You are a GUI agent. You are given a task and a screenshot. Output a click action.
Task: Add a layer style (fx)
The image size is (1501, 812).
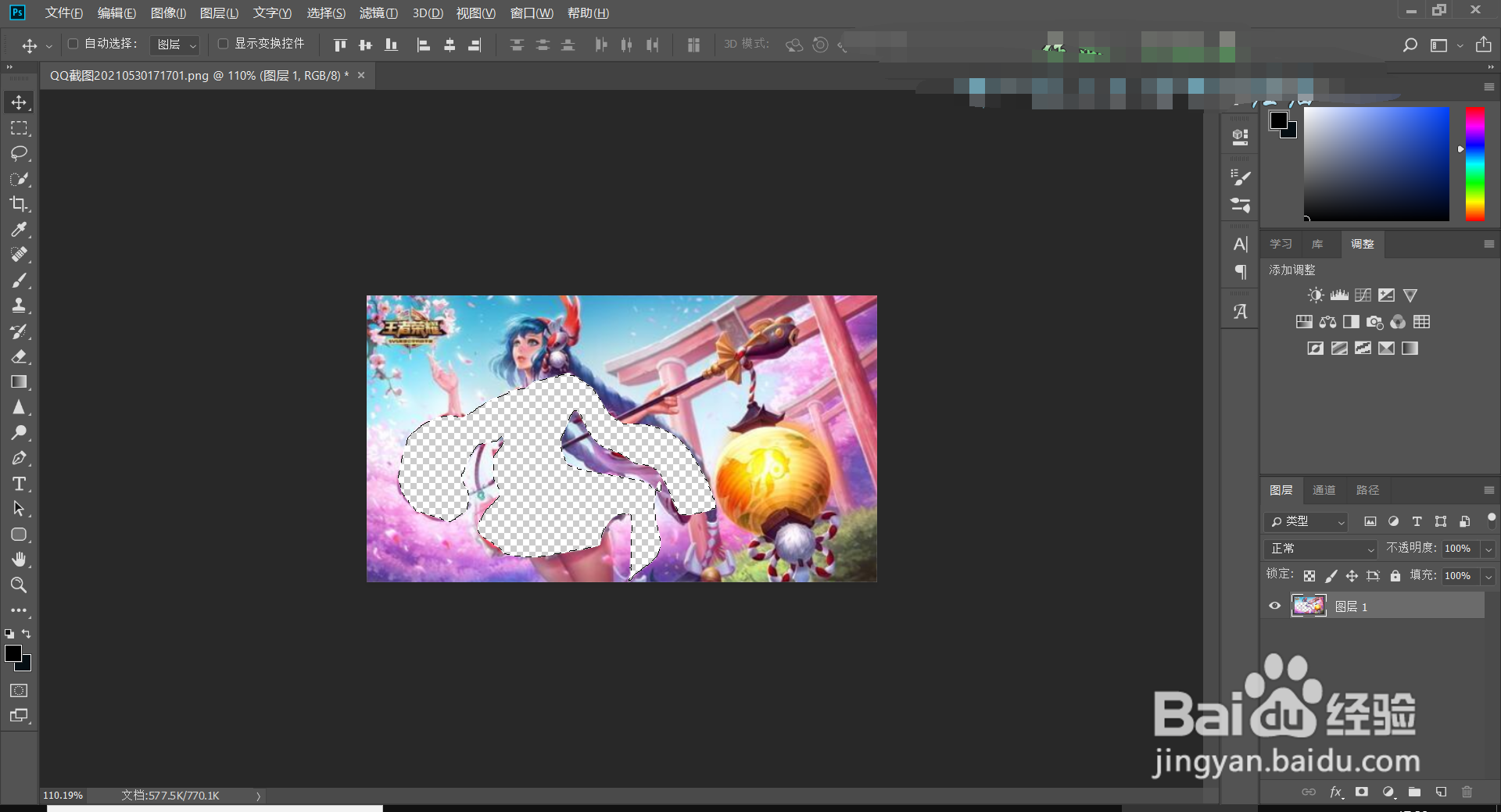1336,792
